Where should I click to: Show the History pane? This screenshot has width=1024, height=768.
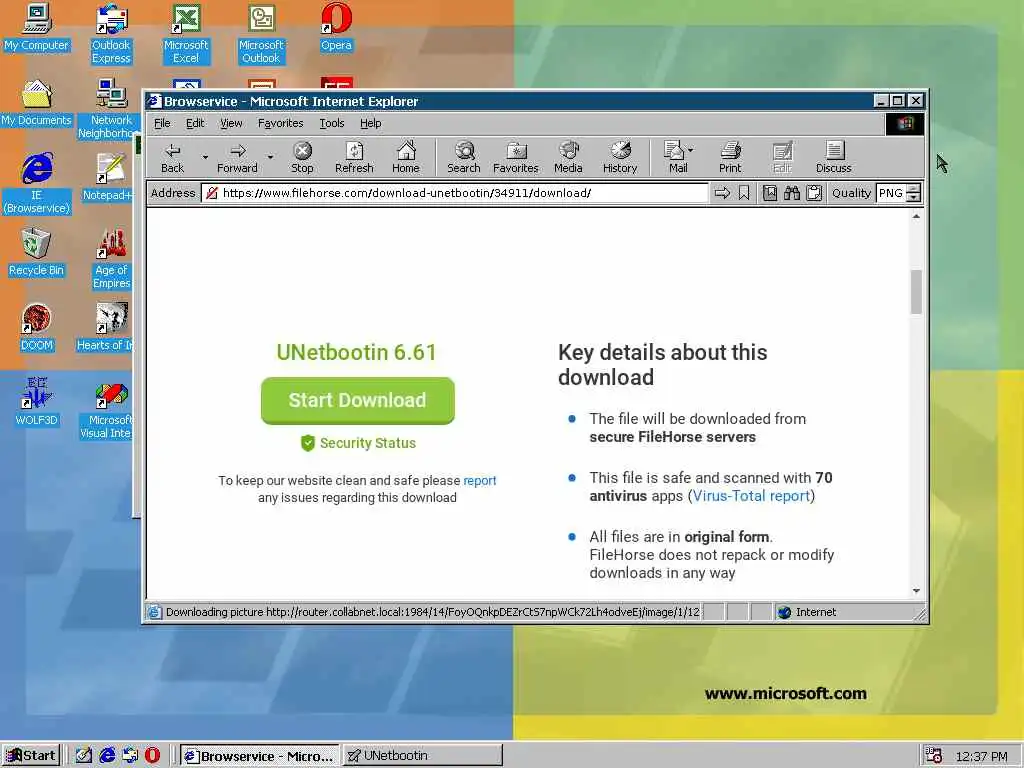620,158
